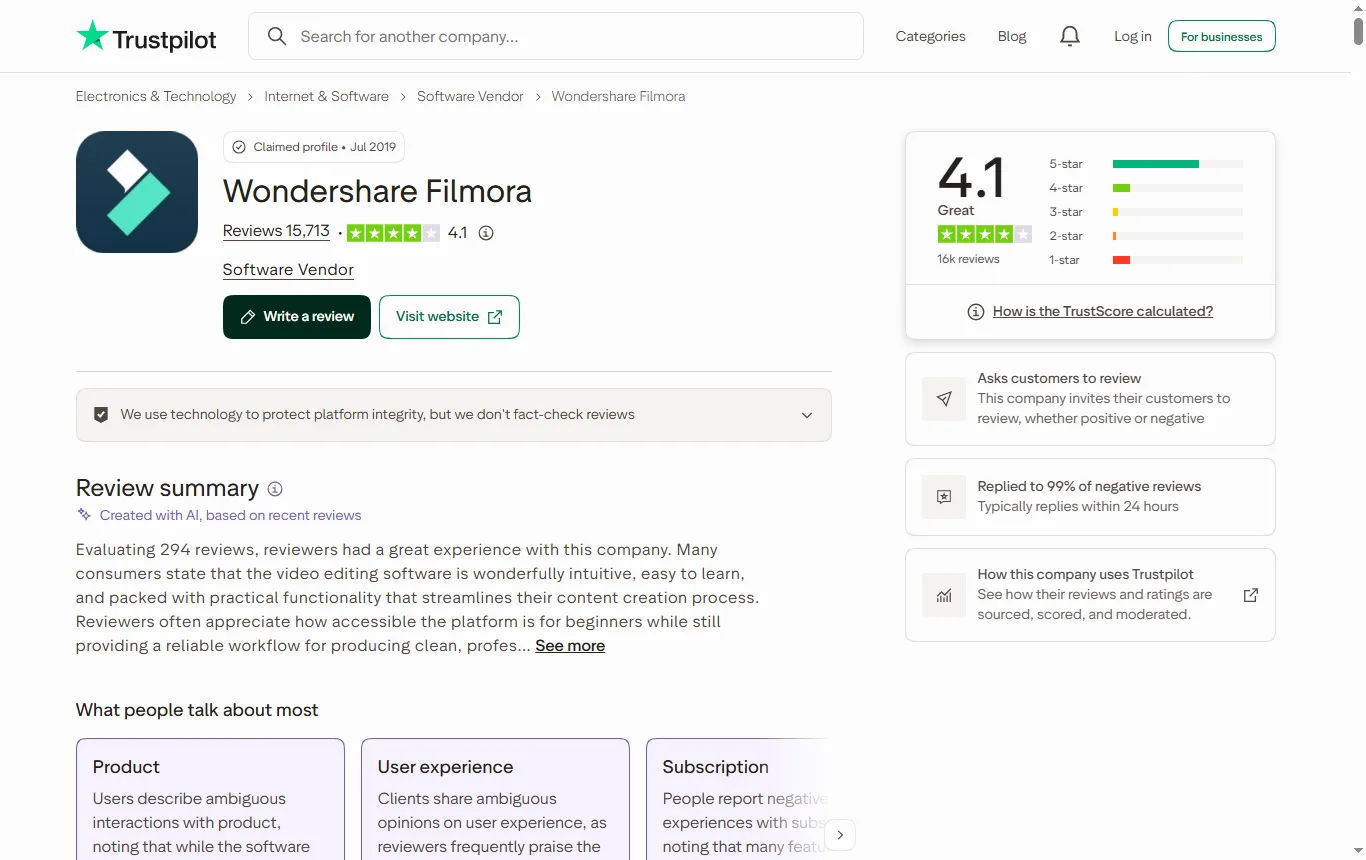
Task: Go to Software Vendor breadcrumb
Action: [x=470, y=96]
